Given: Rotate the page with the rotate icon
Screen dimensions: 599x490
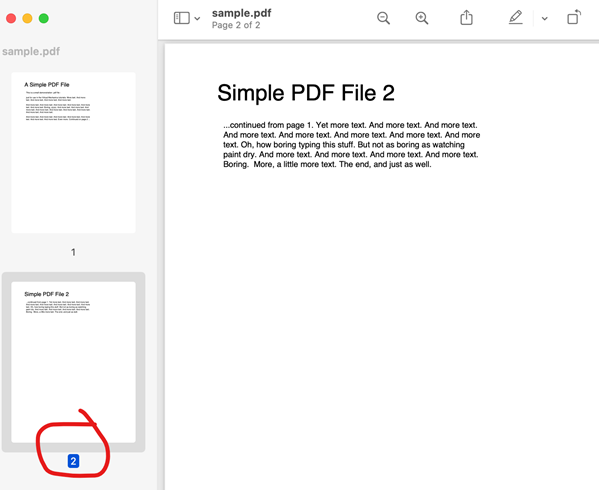Looking at the screenshot, I should click(x=574, y=17).
